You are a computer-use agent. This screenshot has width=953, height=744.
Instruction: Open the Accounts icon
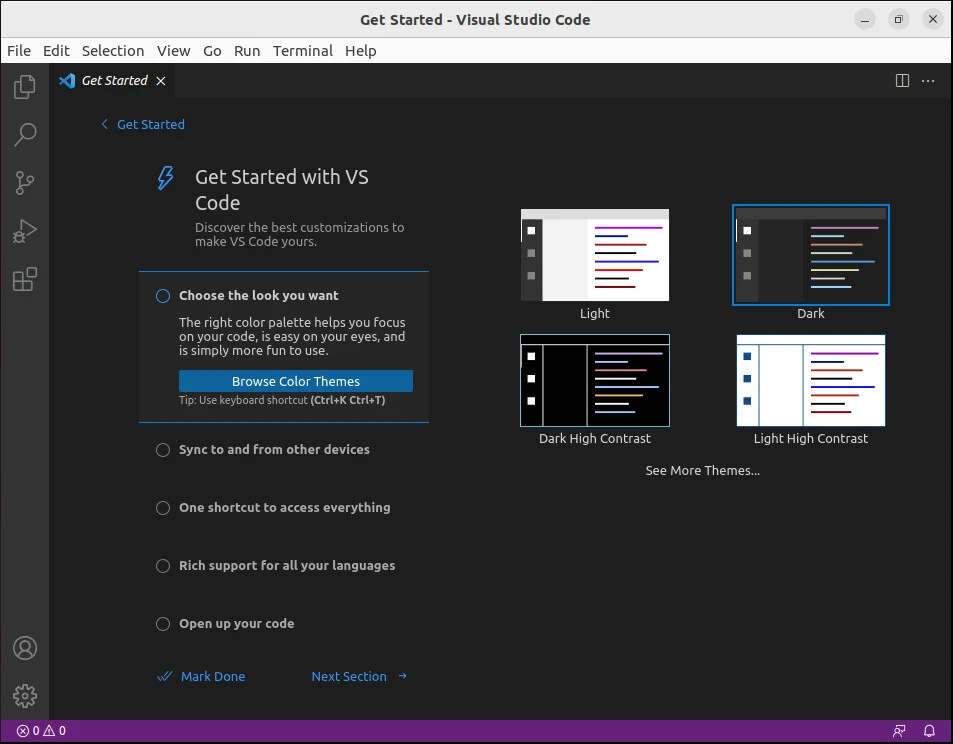click(25, 648)
